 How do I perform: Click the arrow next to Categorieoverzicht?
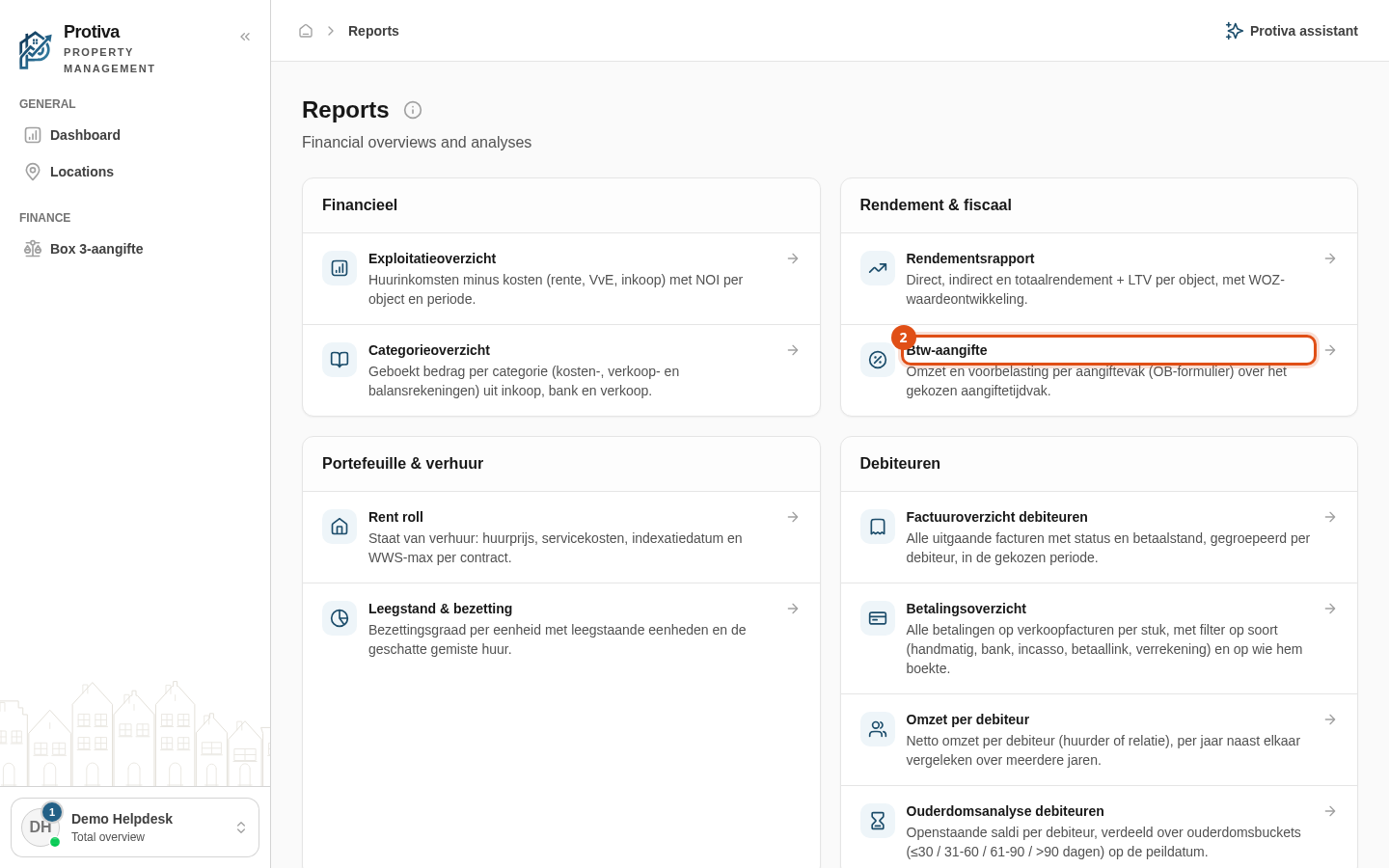tap(793, 350)
